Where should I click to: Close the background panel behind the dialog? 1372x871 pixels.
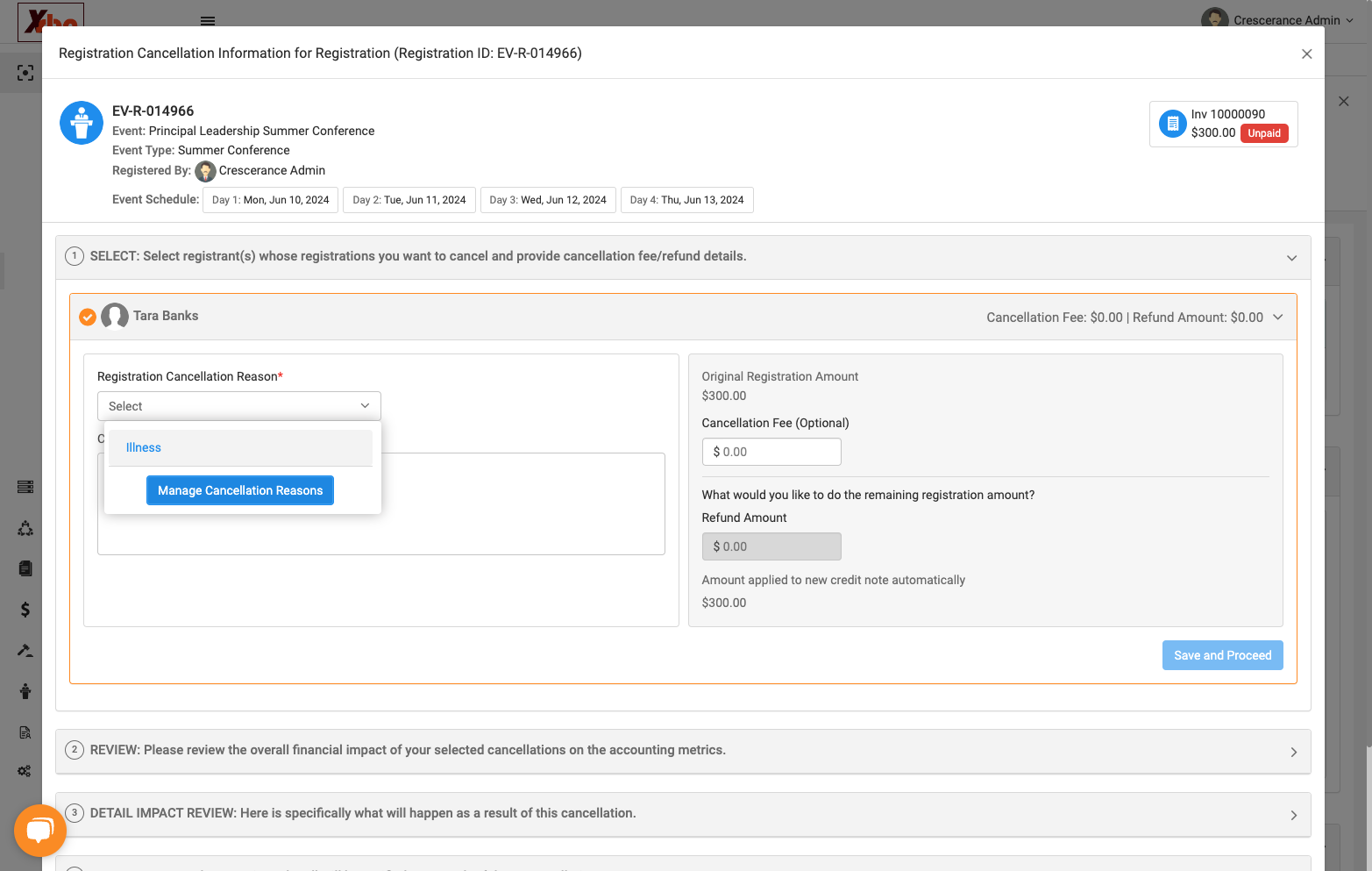click(x=1344, y=102)
